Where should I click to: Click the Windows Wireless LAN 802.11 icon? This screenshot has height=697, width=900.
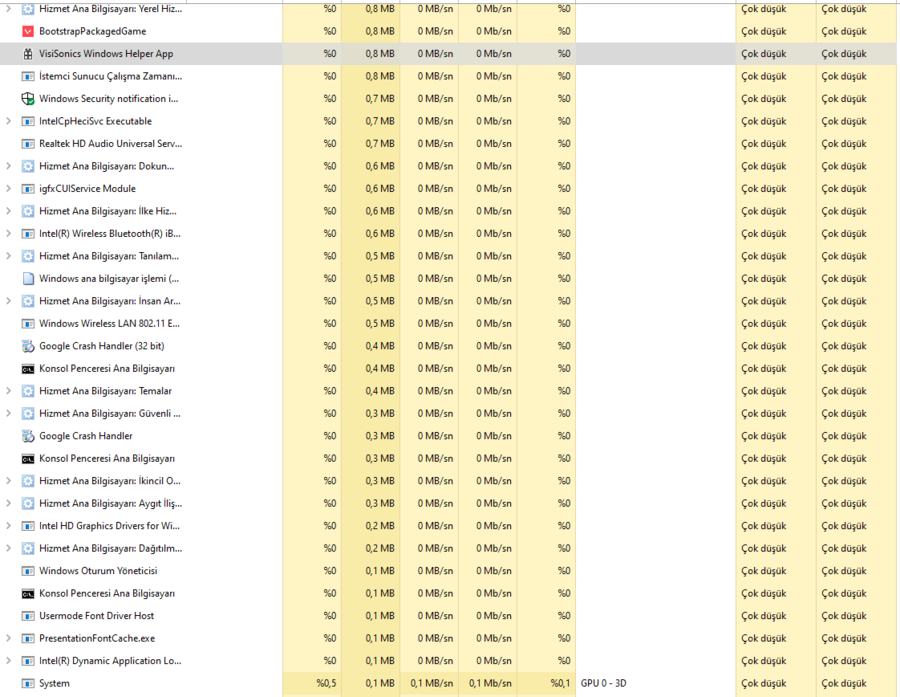coord(28,324)
